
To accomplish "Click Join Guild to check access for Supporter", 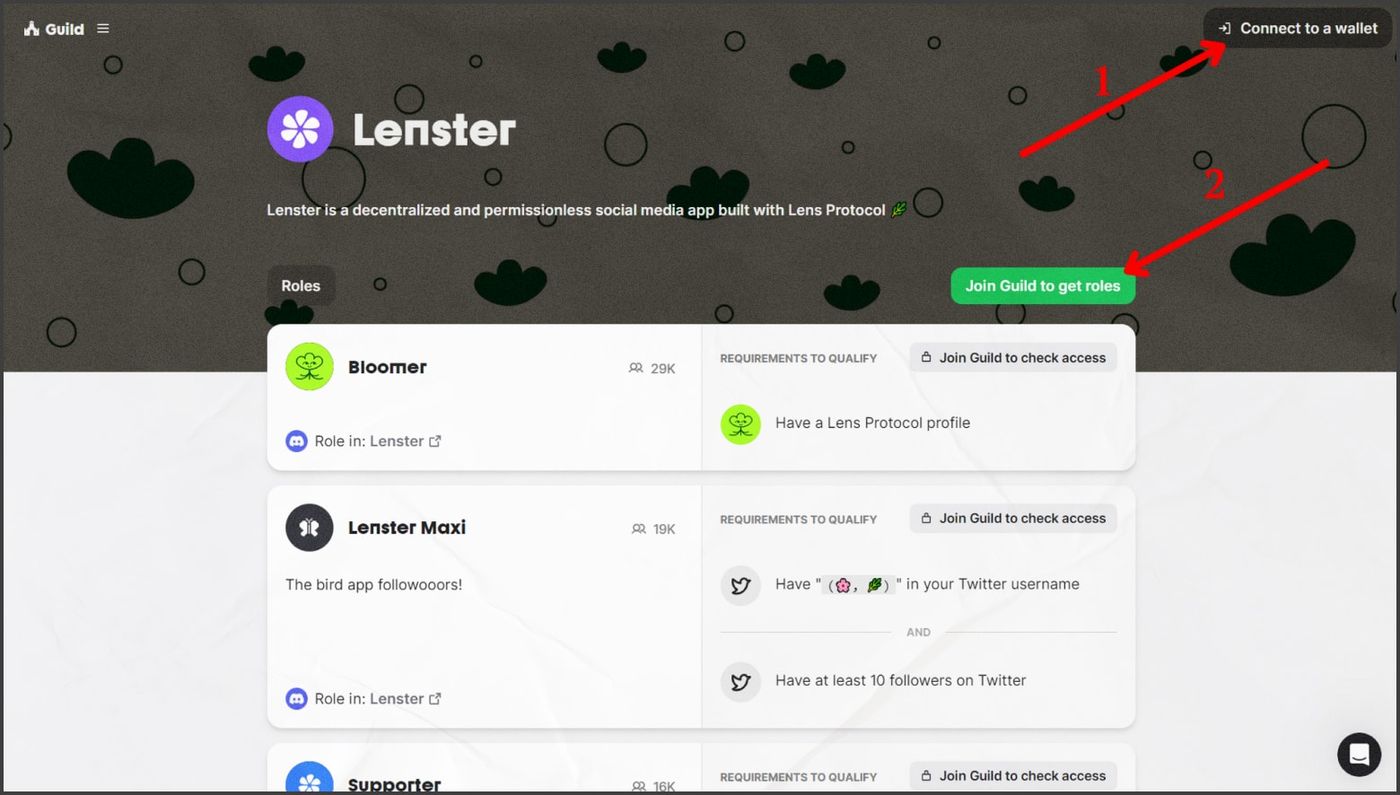I will pos(1013,776).
